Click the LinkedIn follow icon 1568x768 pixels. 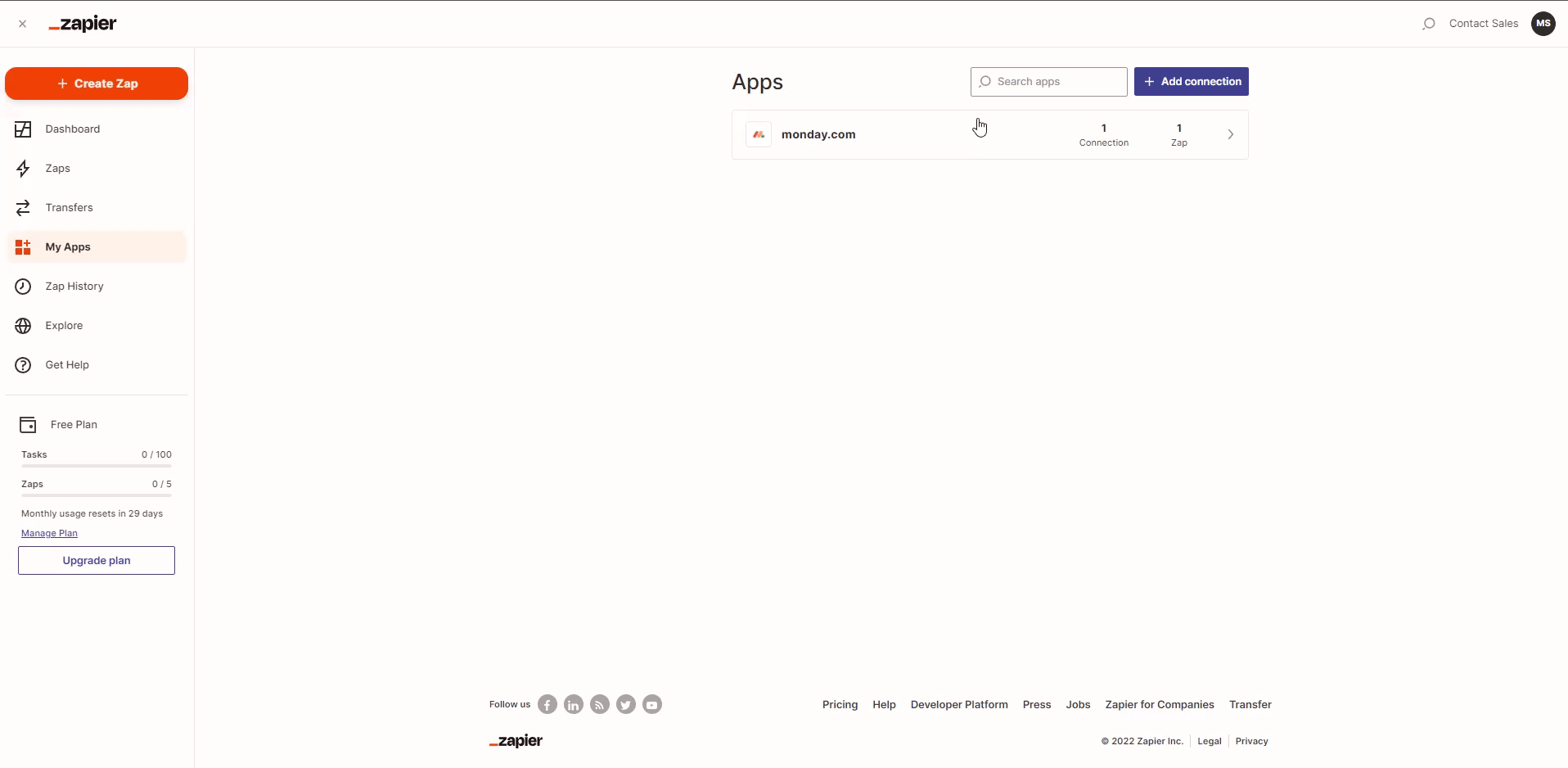click(574, 705)
